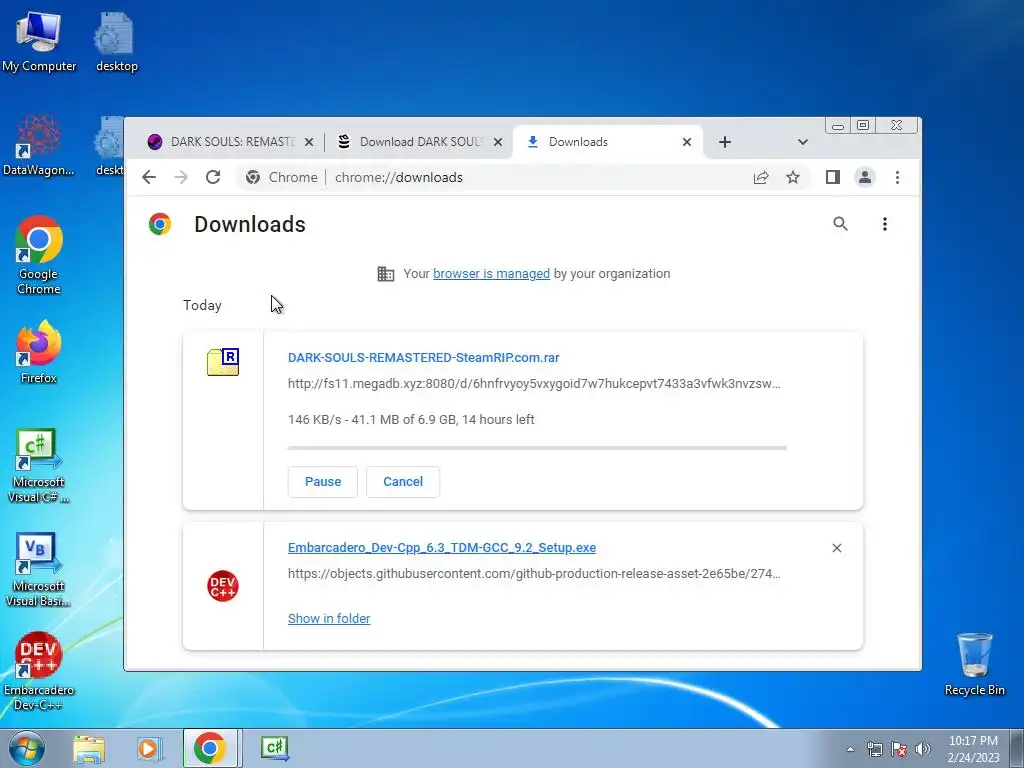Open the network status tray icon
The image size is (1024, 768).
coord(874,749)
